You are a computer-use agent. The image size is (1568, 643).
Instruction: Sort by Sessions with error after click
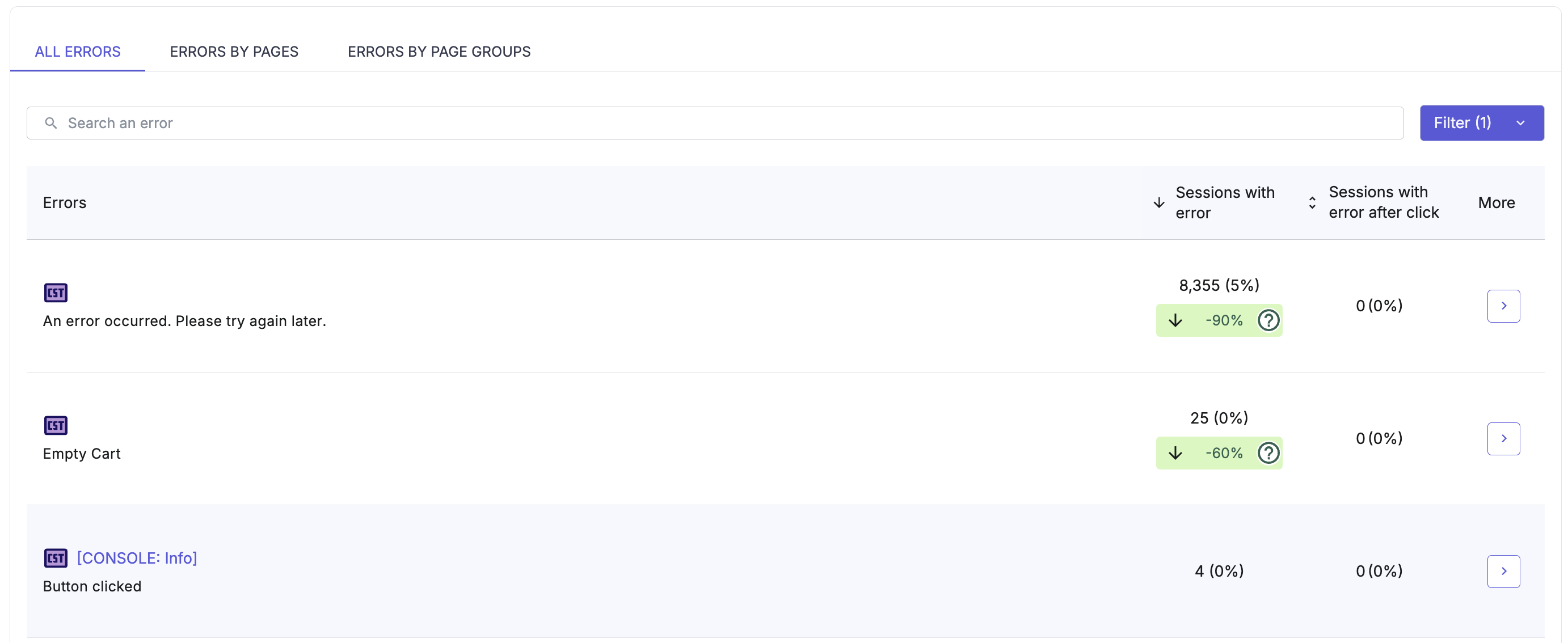point(1383,202)
